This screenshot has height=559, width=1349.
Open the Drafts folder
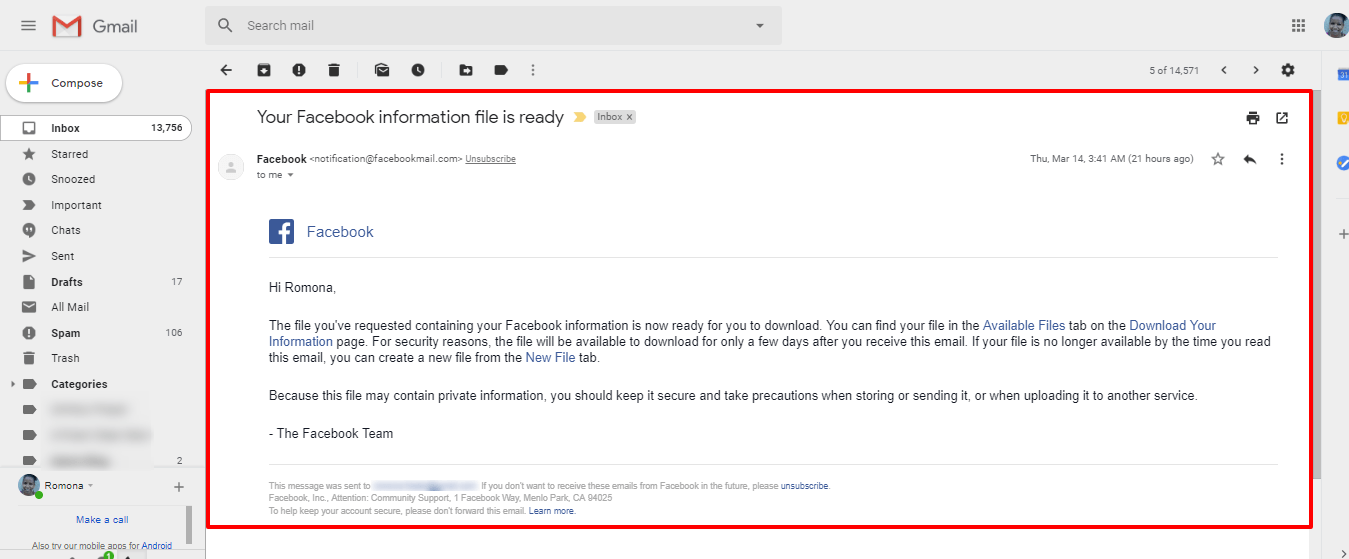coord(96,282)
